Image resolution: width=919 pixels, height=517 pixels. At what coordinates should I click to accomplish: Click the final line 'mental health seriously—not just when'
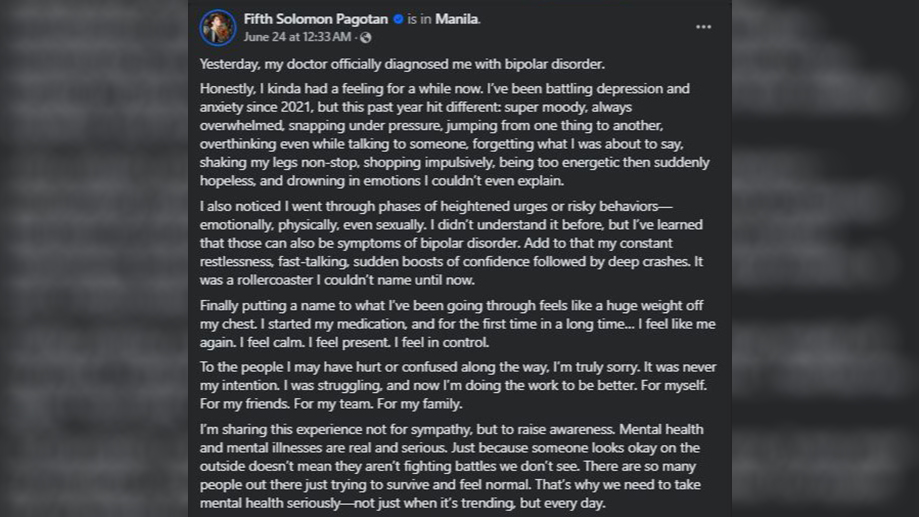click(402, 504)
